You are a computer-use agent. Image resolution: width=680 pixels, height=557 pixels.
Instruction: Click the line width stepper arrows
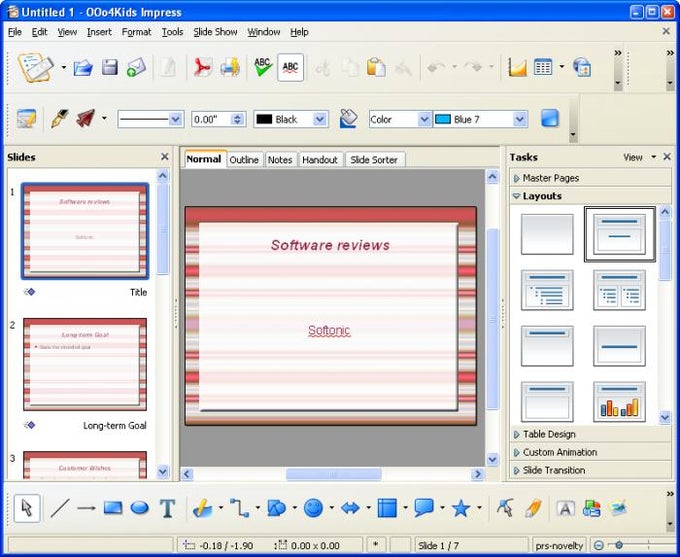(237, 119)
